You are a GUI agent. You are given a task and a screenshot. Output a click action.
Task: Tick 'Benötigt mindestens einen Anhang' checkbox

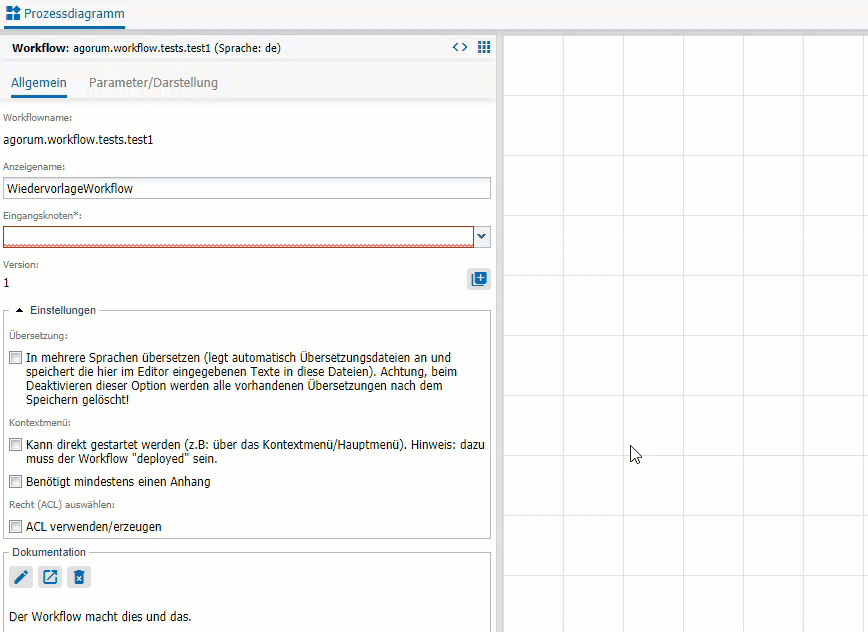16,481
